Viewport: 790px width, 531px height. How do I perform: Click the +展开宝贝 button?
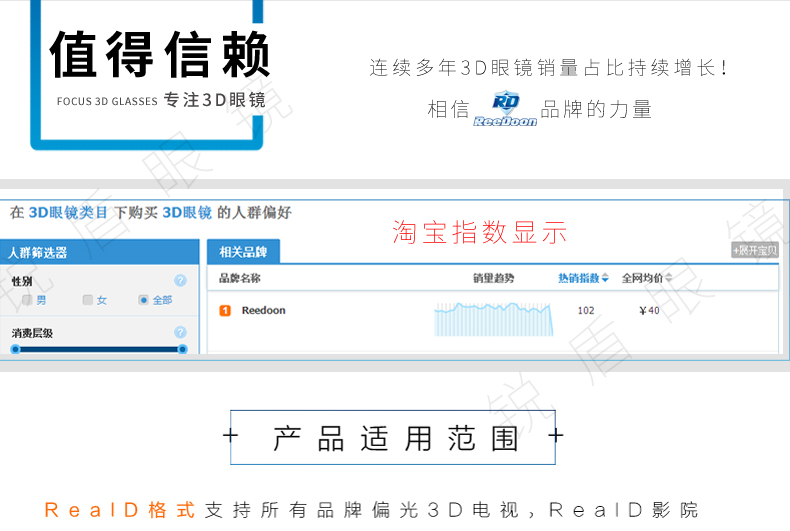click(755, 250)
